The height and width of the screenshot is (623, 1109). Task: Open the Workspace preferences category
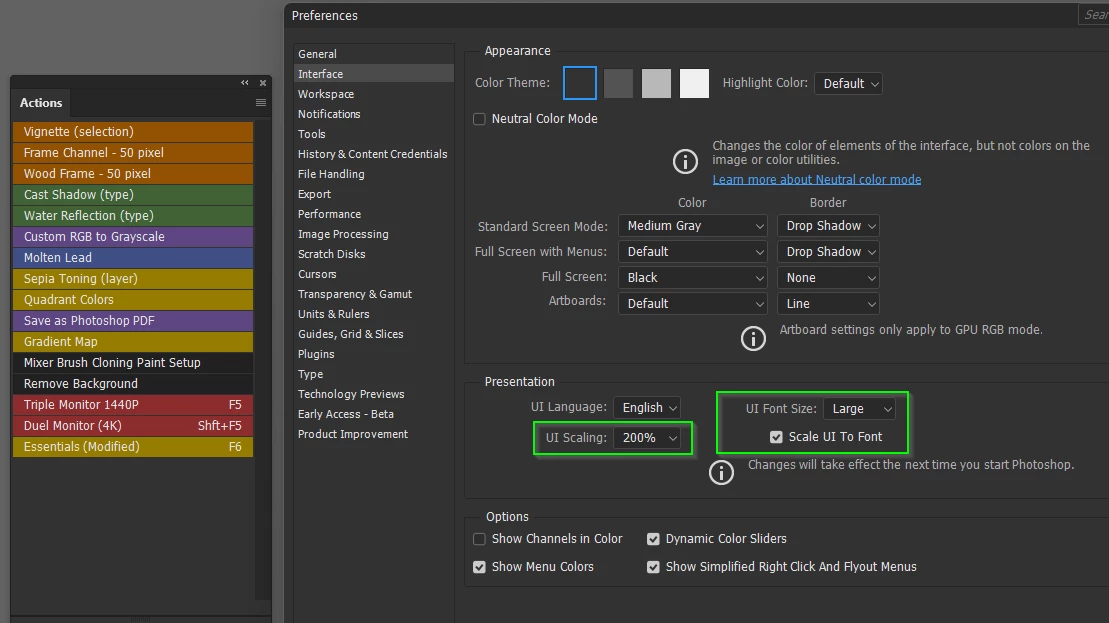click(x=373, y=94)
